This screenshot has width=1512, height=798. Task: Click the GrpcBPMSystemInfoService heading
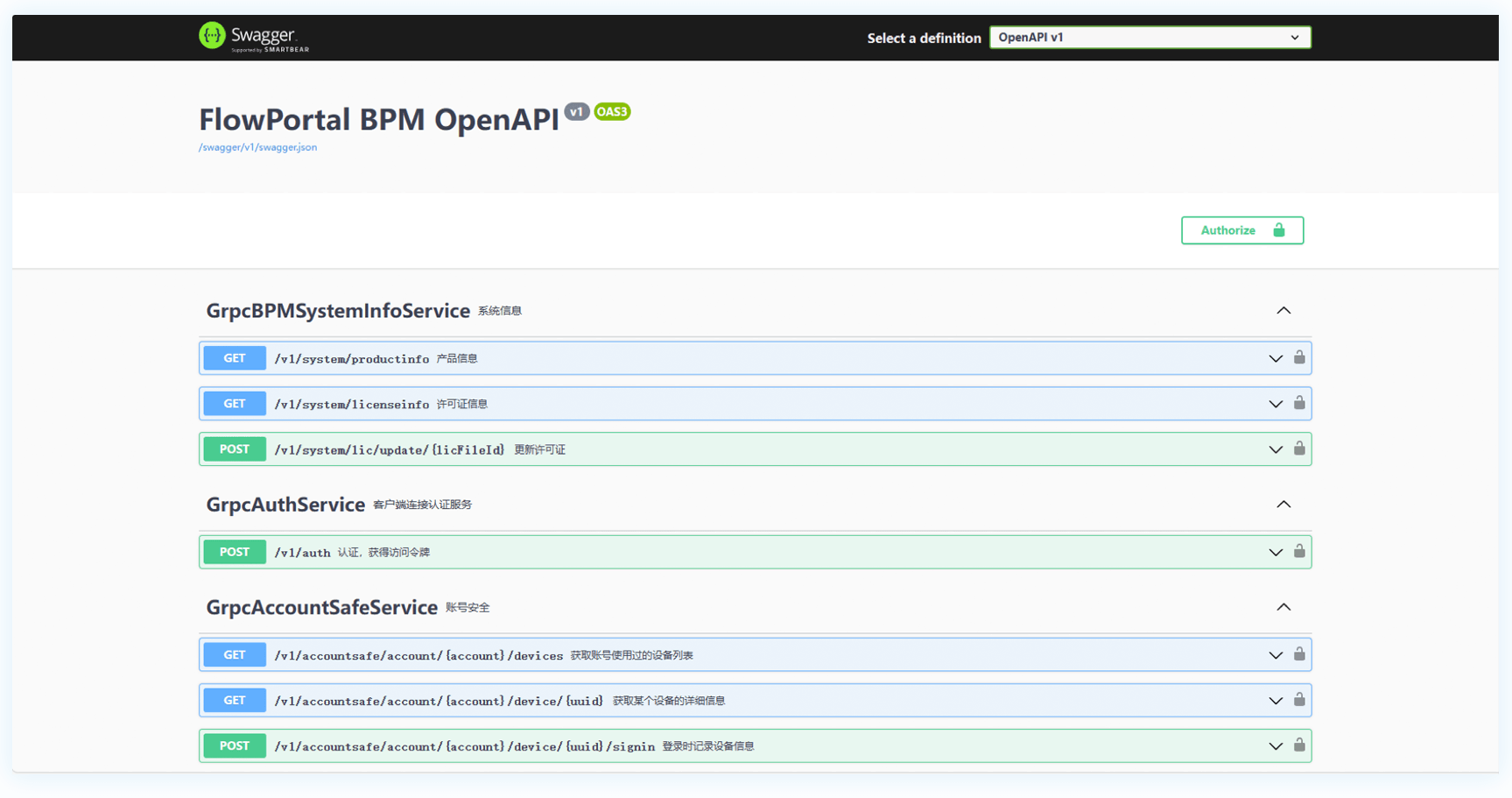pos(338,311)
